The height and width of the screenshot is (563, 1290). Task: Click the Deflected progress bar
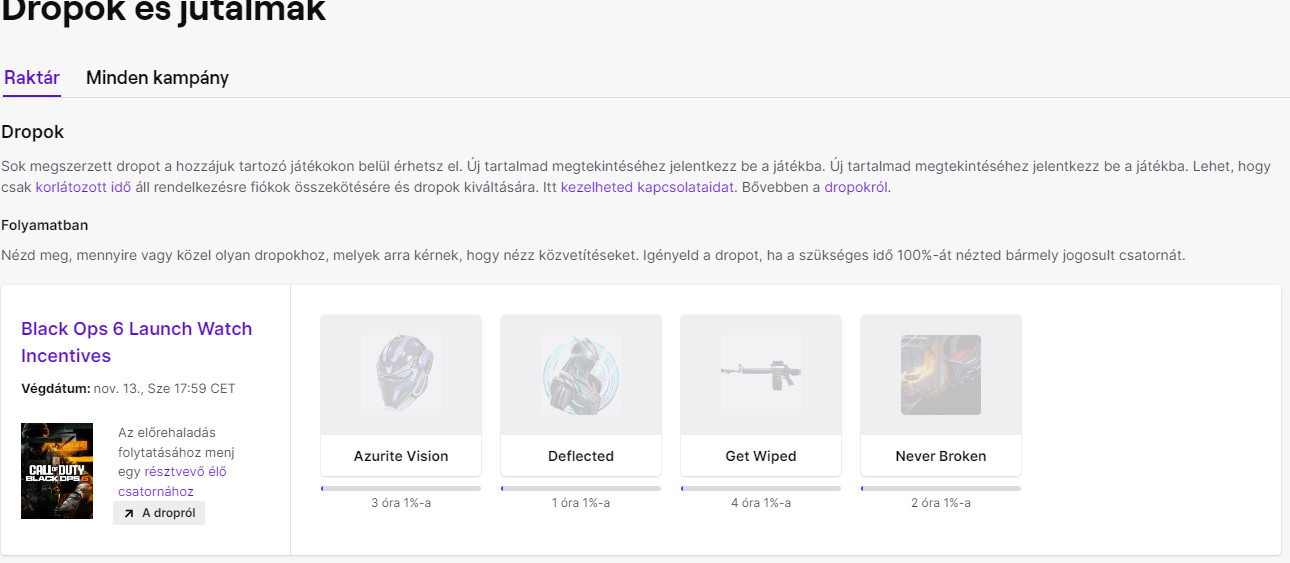coord(581,488)
